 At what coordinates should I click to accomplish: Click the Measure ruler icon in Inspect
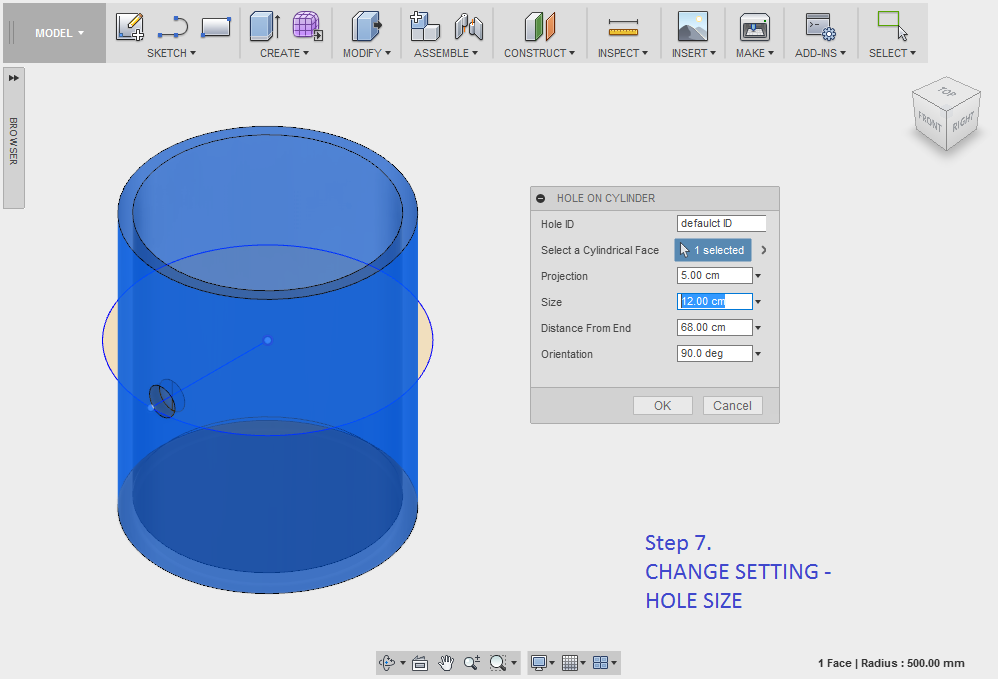point(623,27)
